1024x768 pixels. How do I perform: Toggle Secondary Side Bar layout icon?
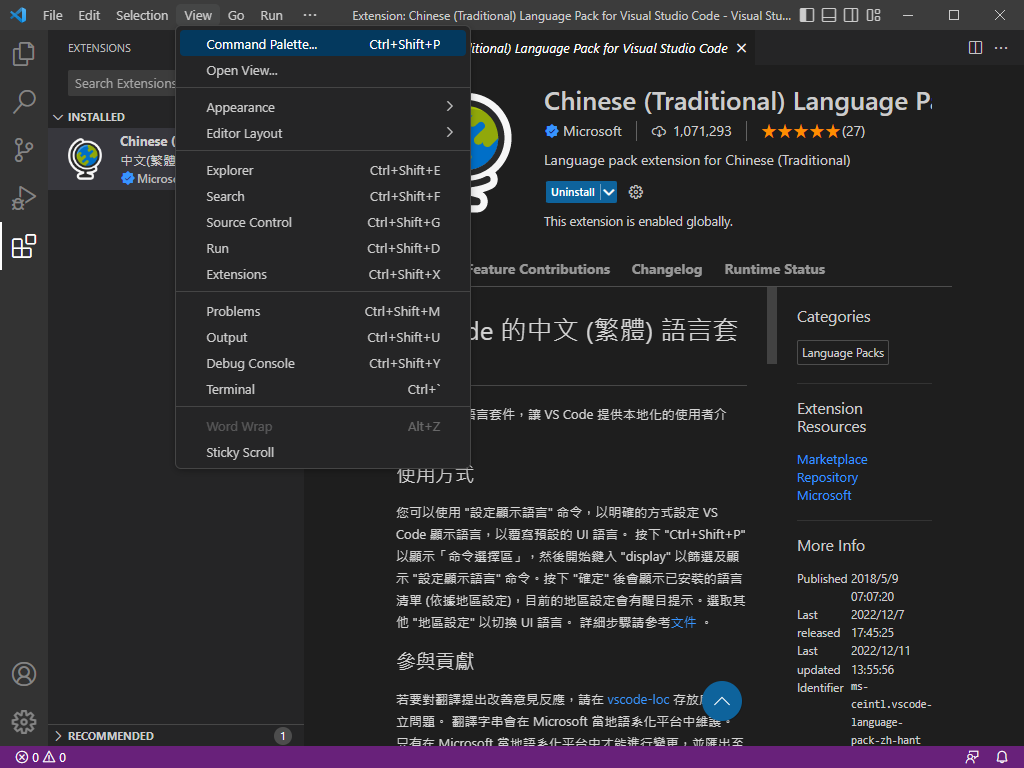[851, 15]
